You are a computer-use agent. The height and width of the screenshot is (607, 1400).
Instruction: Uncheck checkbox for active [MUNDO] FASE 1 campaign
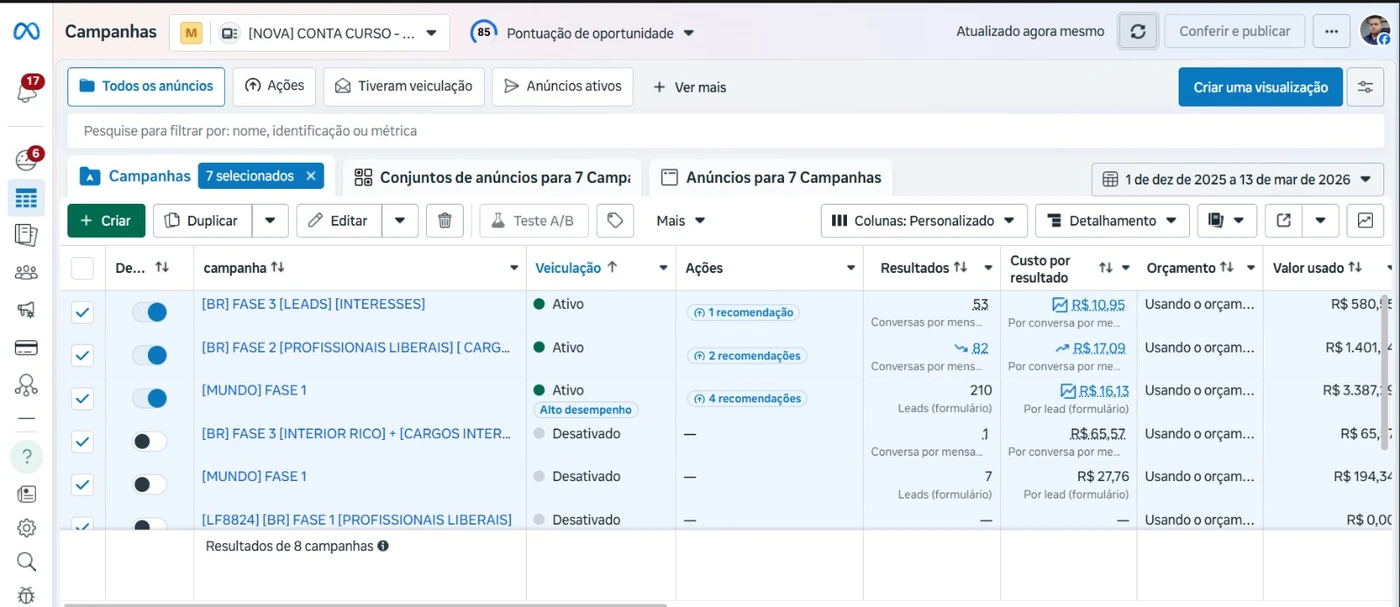[x=82, y=398]
